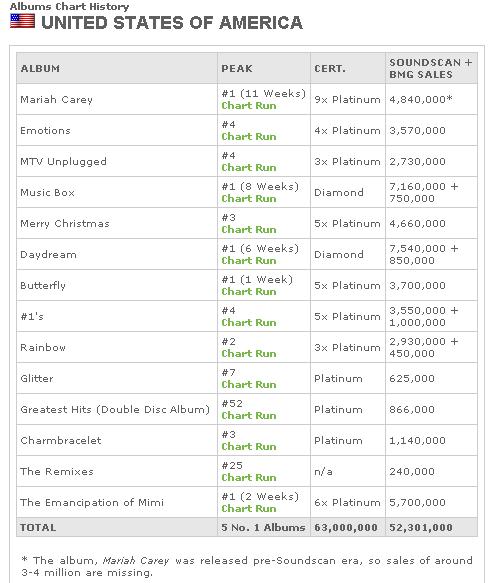Click Chart Run for The Remixes
This screenshot has width=492, height=583.
tap(249, 477)
